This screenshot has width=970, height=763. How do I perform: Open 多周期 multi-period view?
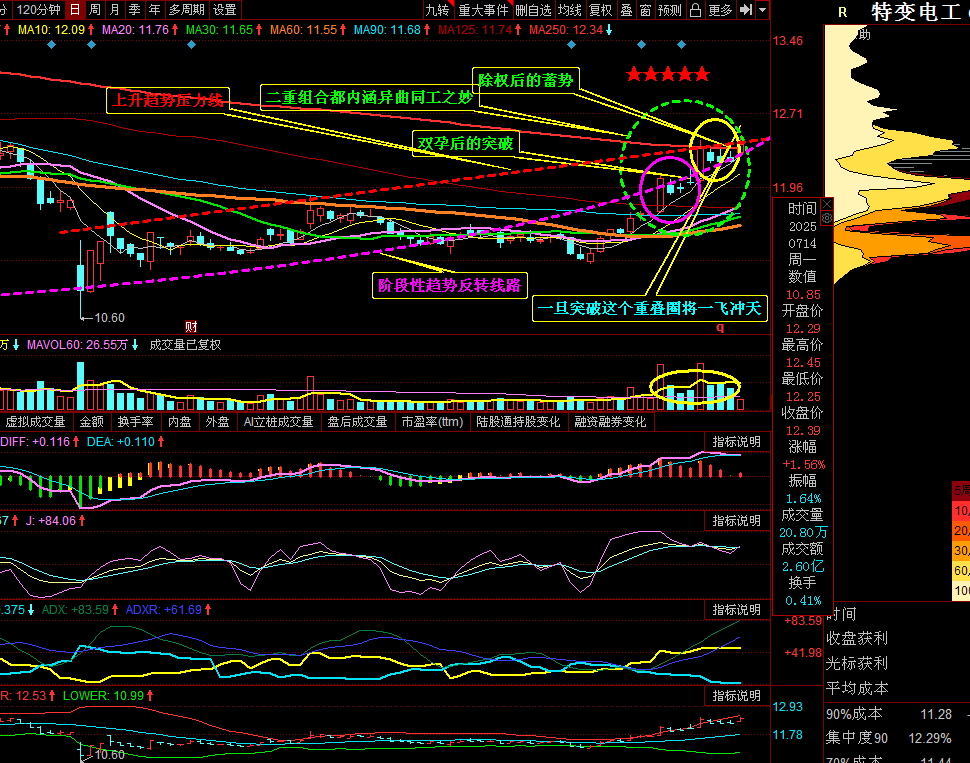186,10
